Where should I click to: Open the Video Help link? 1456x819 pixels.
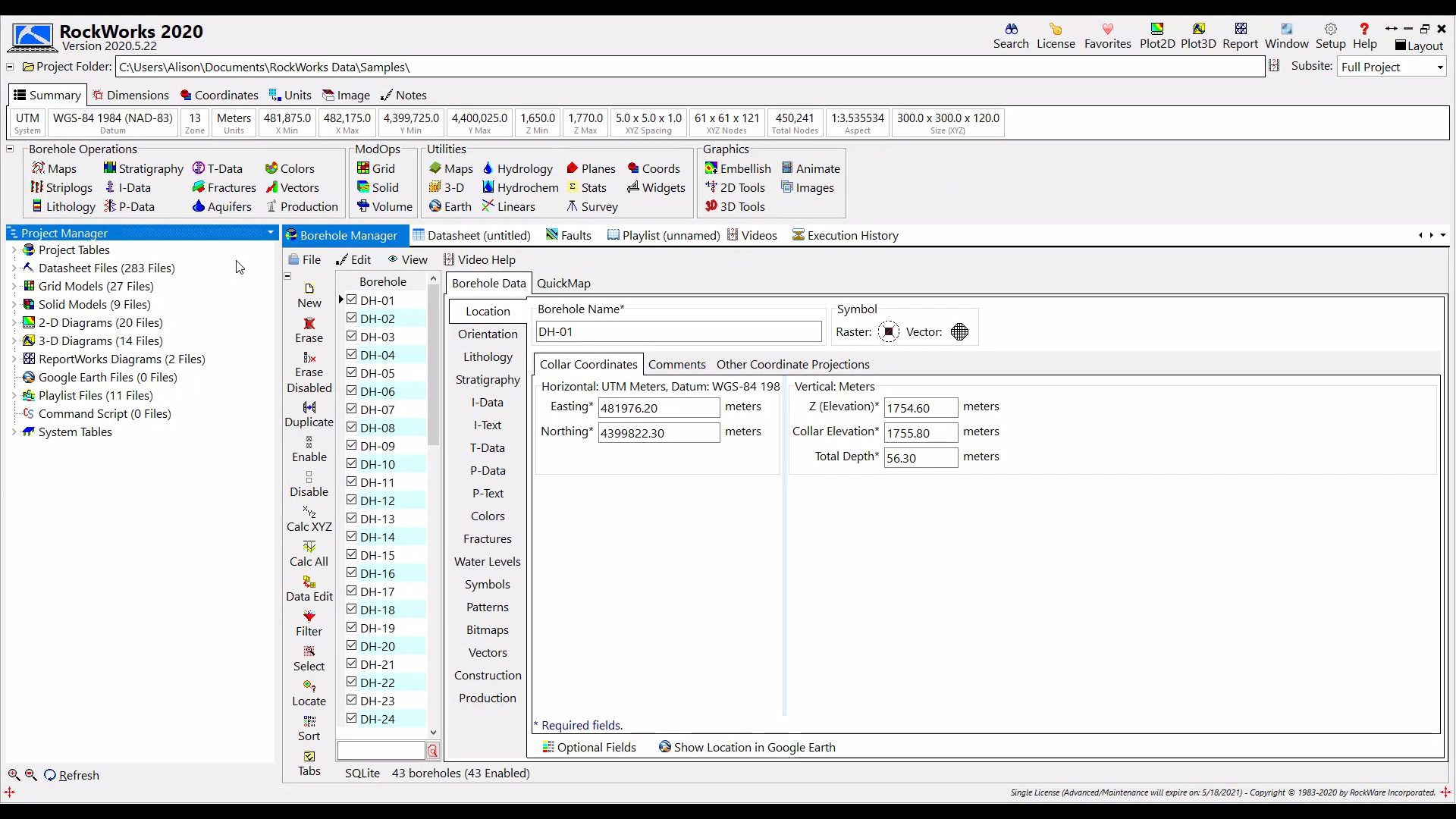coord(479,259)
